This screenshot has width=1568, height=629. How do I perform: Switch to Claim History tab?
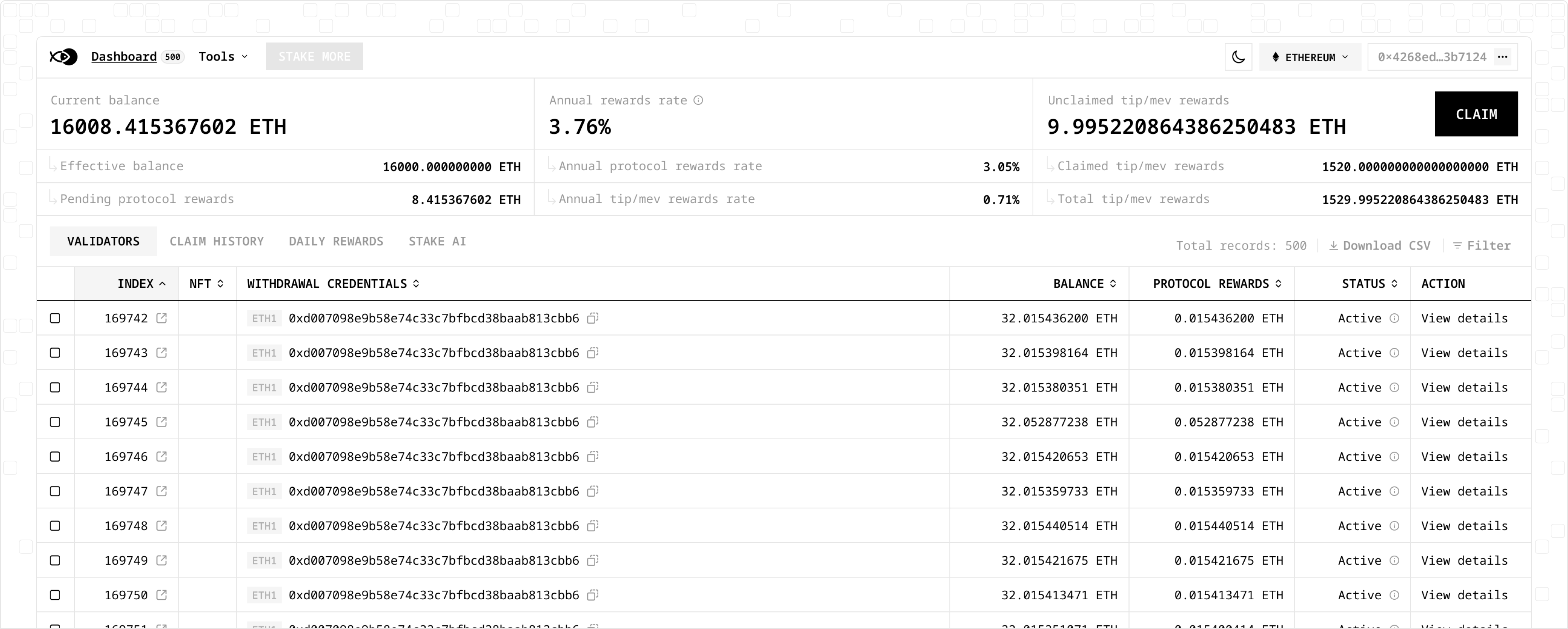tap(216, 242)
